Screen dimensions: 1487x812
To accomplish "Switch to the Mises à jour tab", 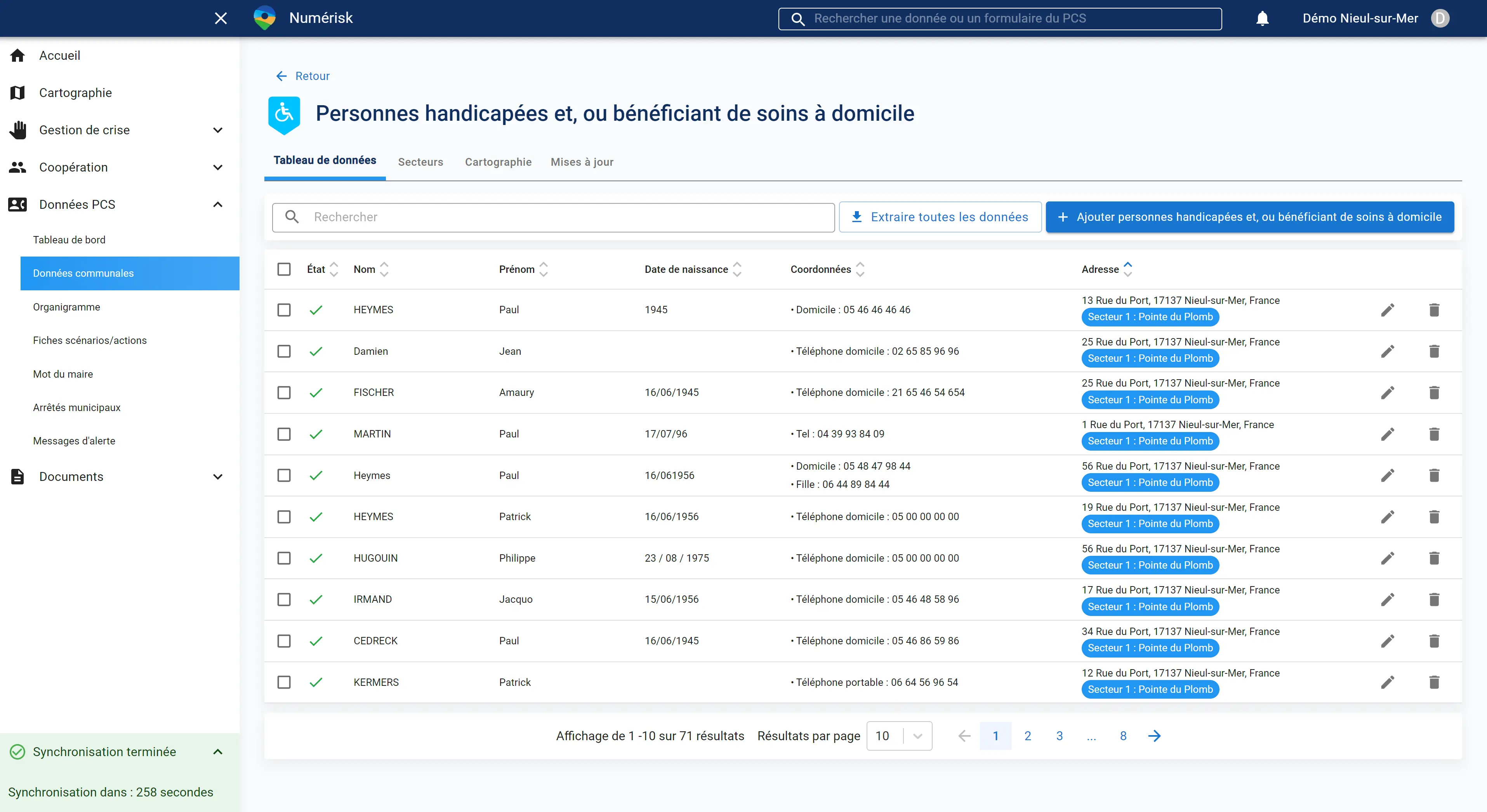I will tap(582, 162).
